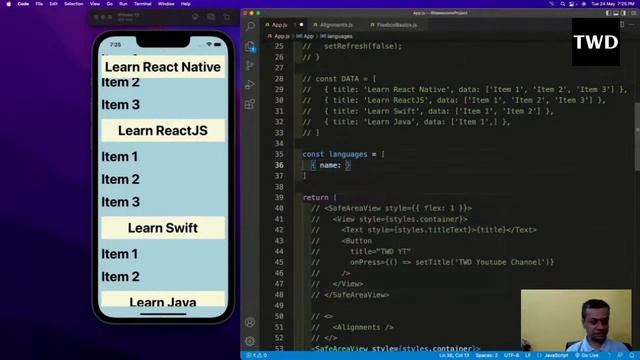Viewport: 640px width, 360px height.
Task: Toggle the bottom panel layout icon
Action: pyautogui.click(x=616, y=13)
